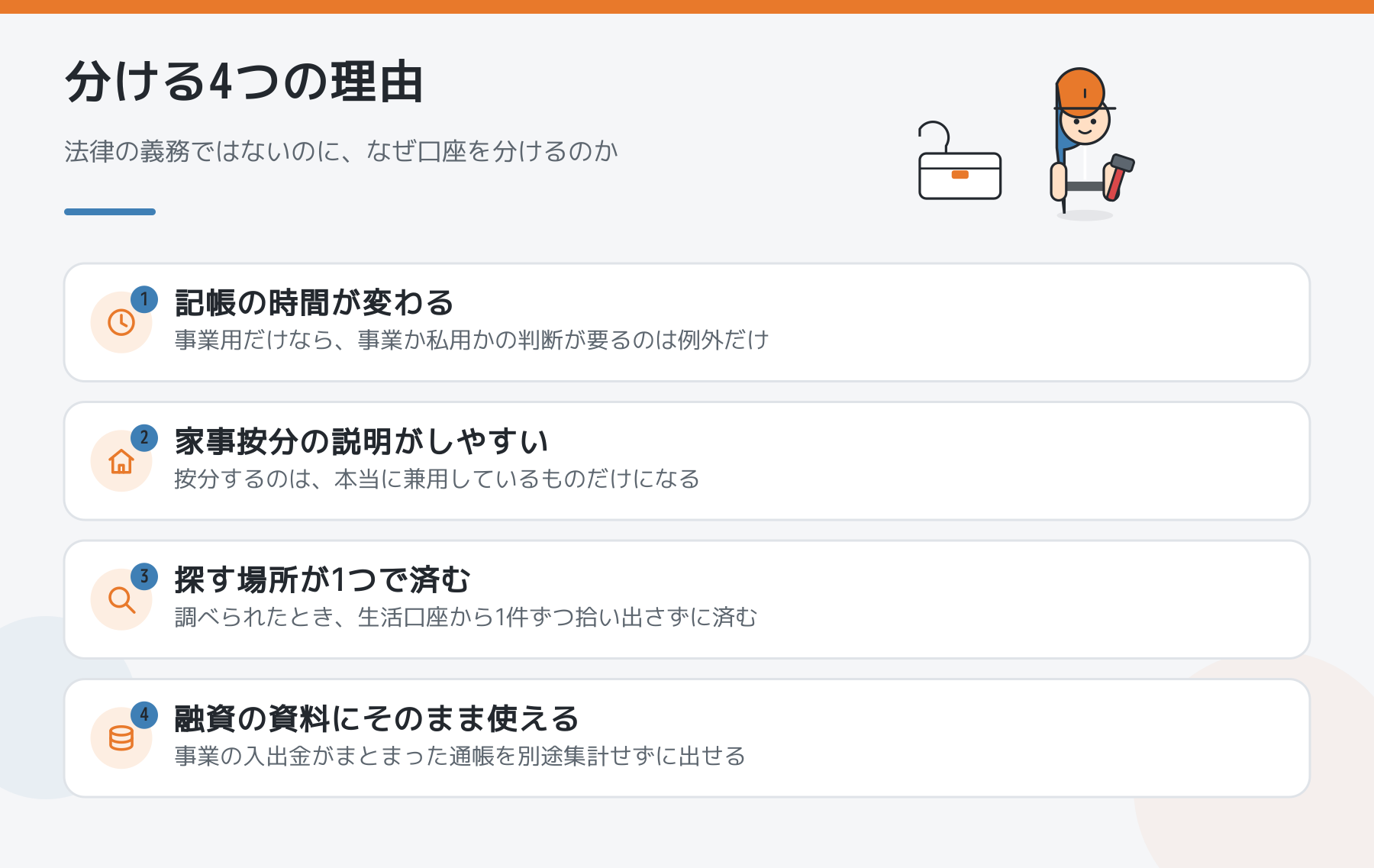Select the heading 探す場所が1つで済む
Image resolution: width=1374 pixels, height=868 pixels.
[323, 580]
